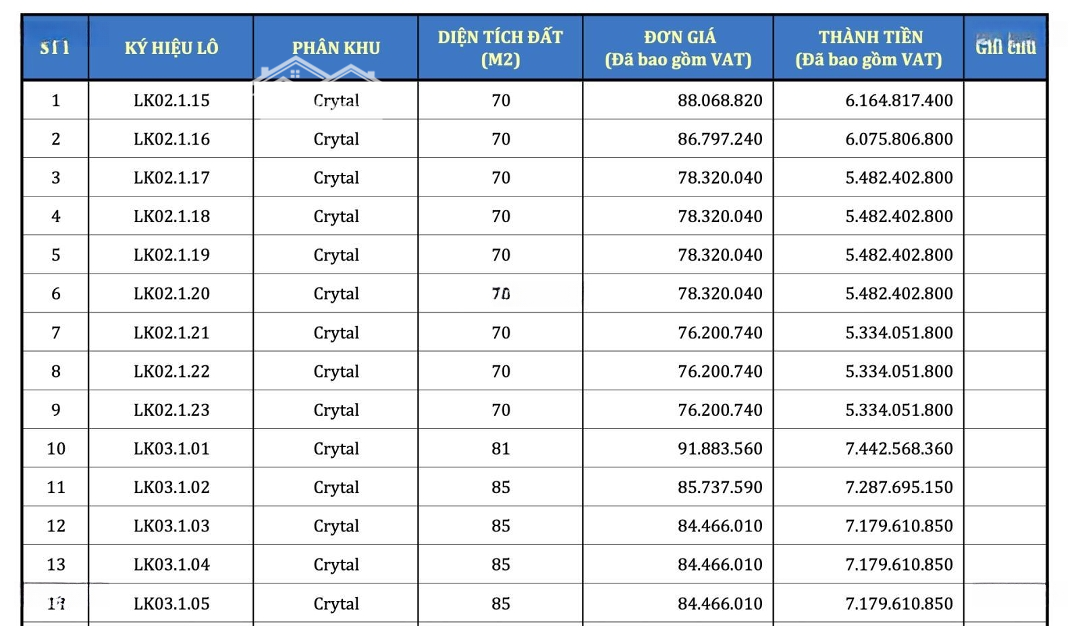Select cell with lot code LK02.1.15
Screen dimensions: 1080x626
pos(171,100)
